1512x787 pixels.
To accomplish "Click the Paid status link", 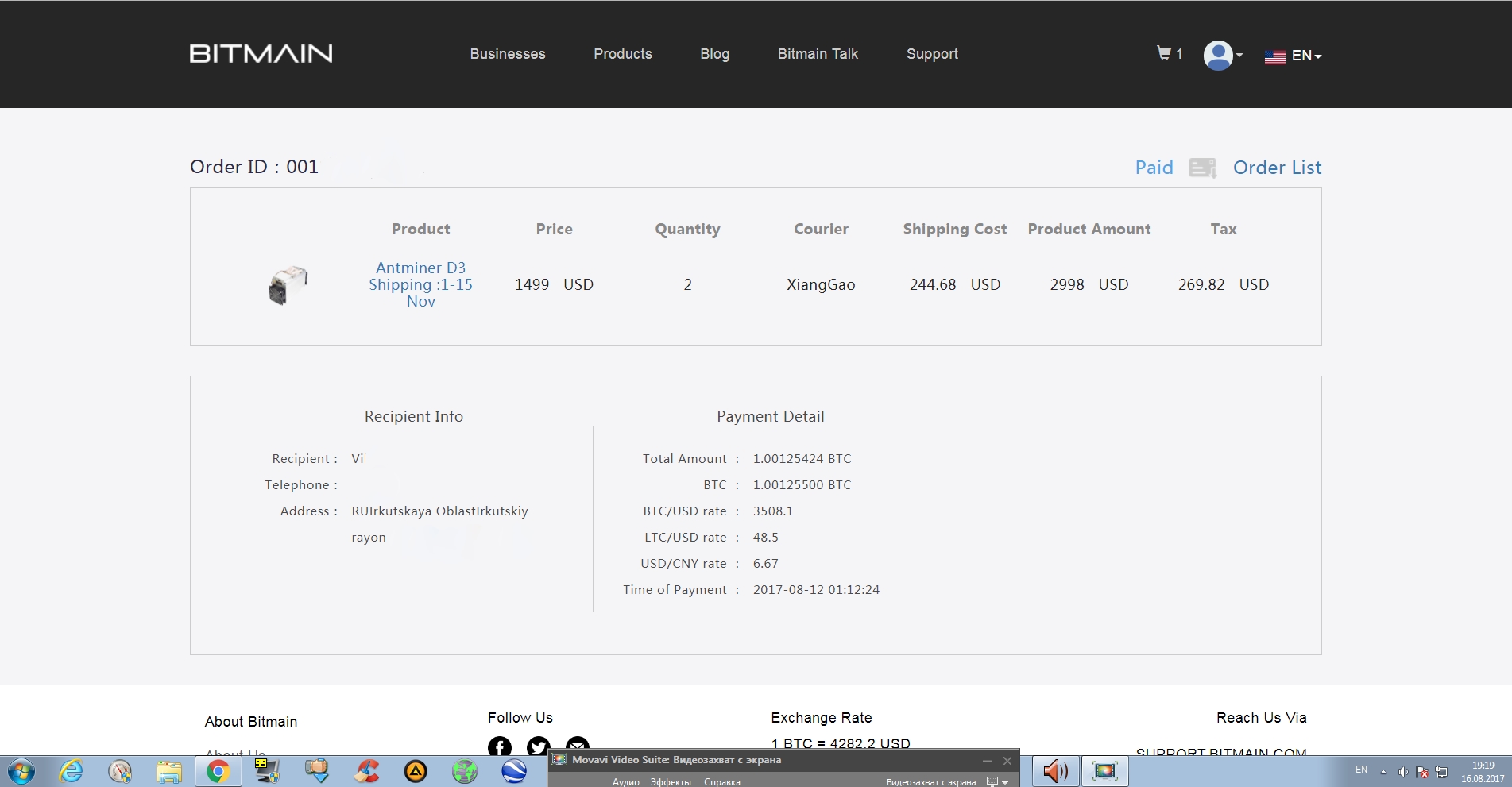I will [x=1154, y=168].
